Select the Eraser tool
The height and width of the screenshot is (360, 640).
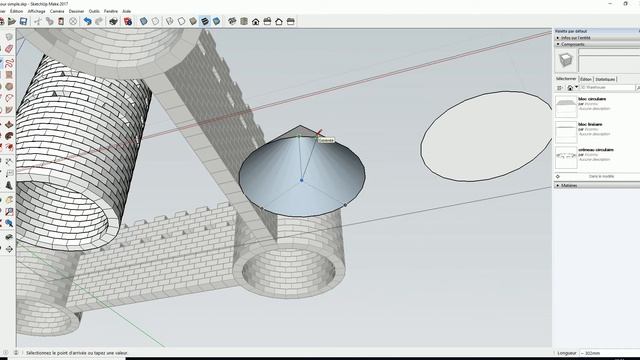(9, 49)
